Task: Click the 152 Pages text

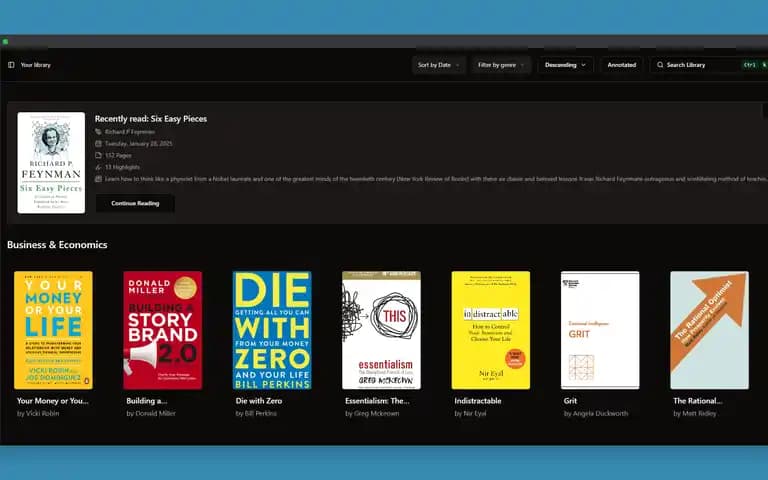Action: 118,155
